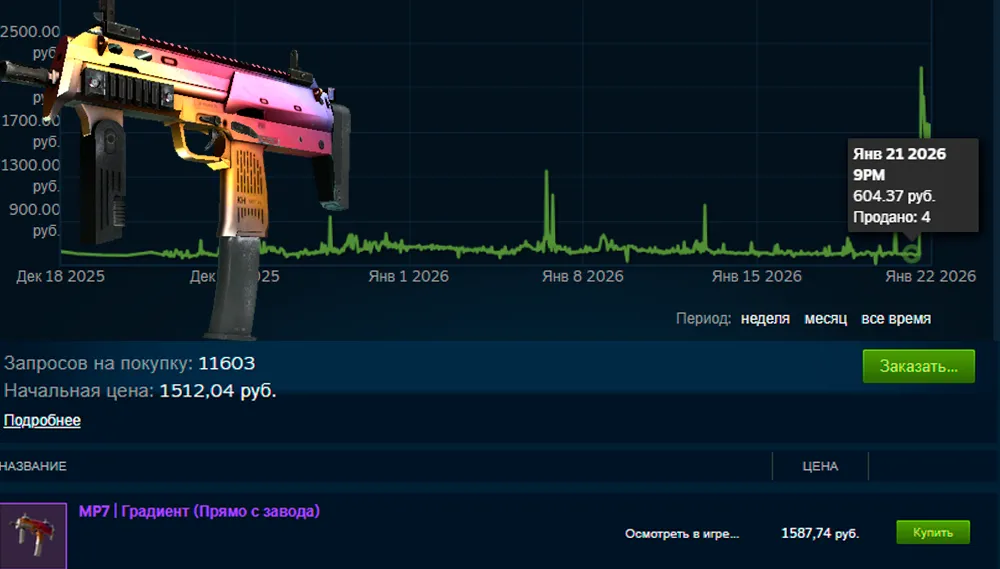Click the listing price 1587,74 руб.
Image resolution: width=1000 pixels, height=569 pixels.
click(820, 533)
